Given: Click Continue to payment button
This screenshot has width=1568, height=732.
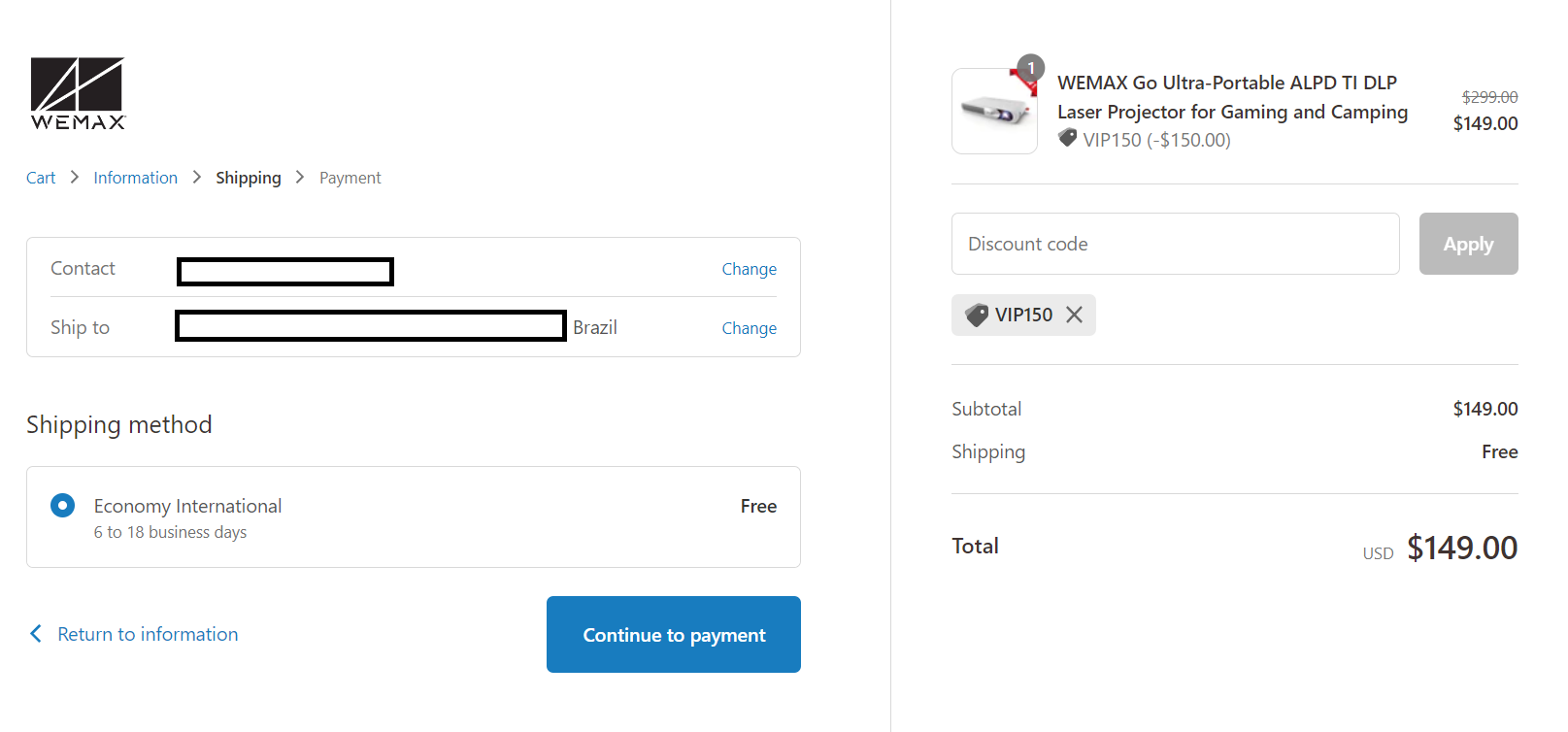Looking at the screenshot, I should [674, 635].
